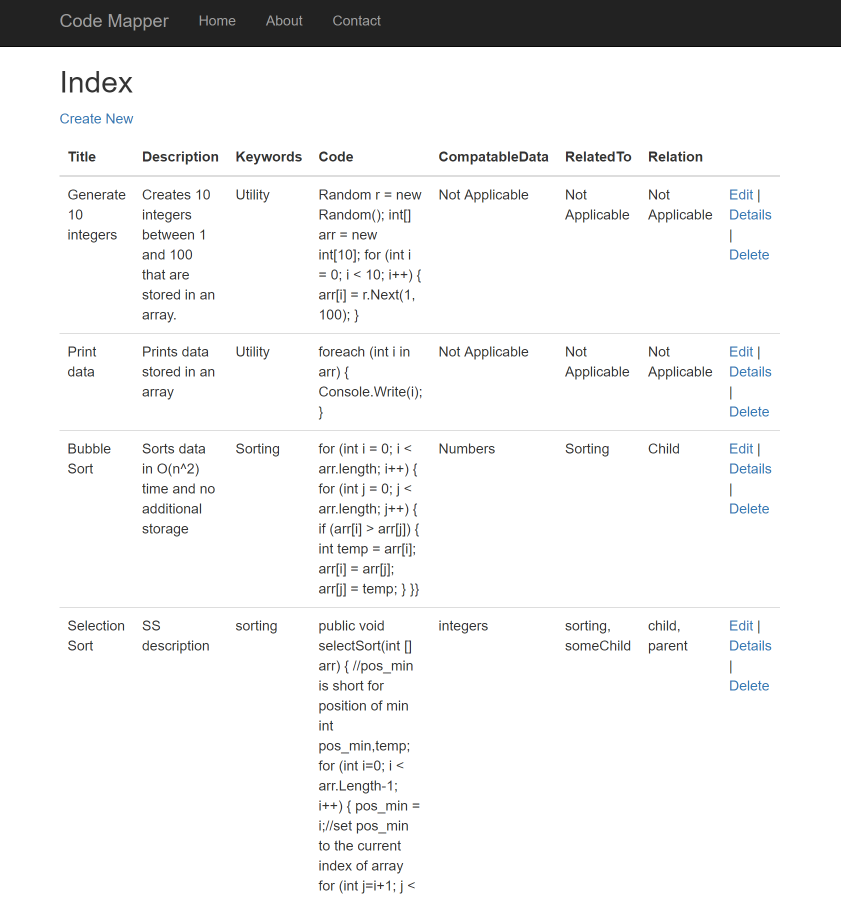Open Details for Print data
841x897 pixels.
750,372
